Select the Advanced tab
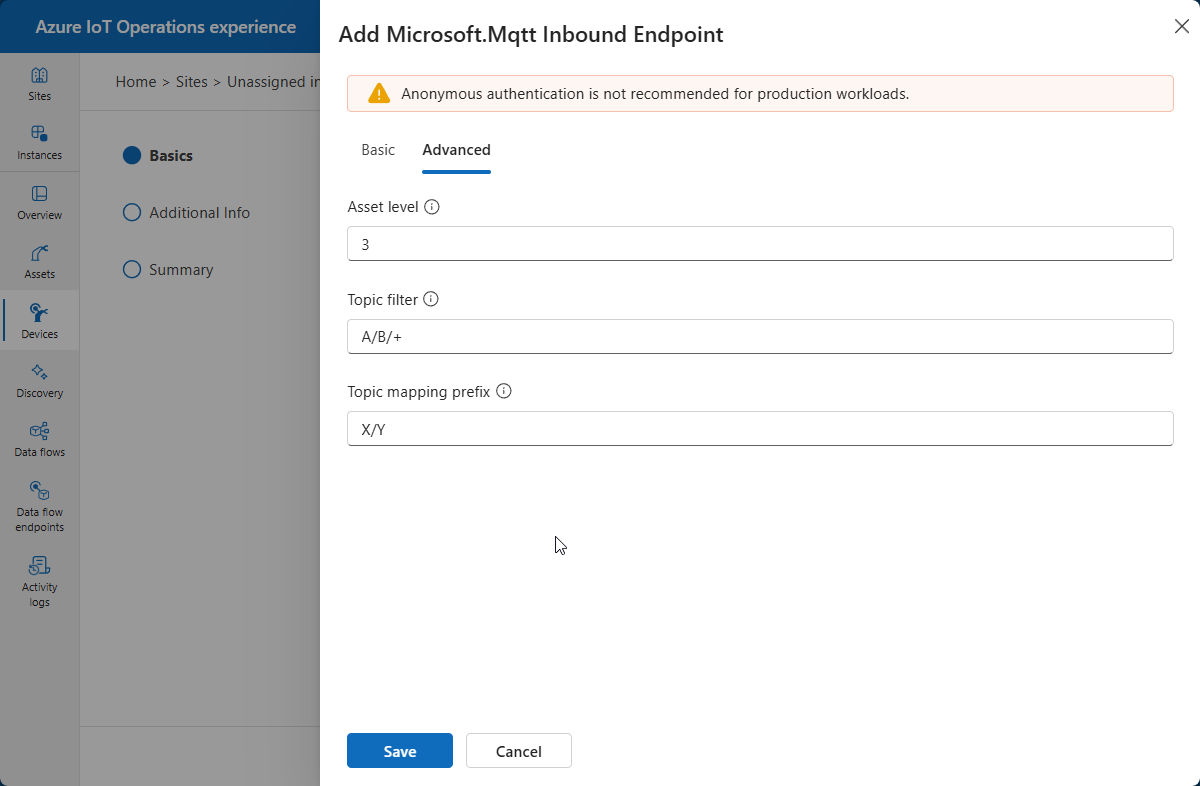 [x=456, y=150]
